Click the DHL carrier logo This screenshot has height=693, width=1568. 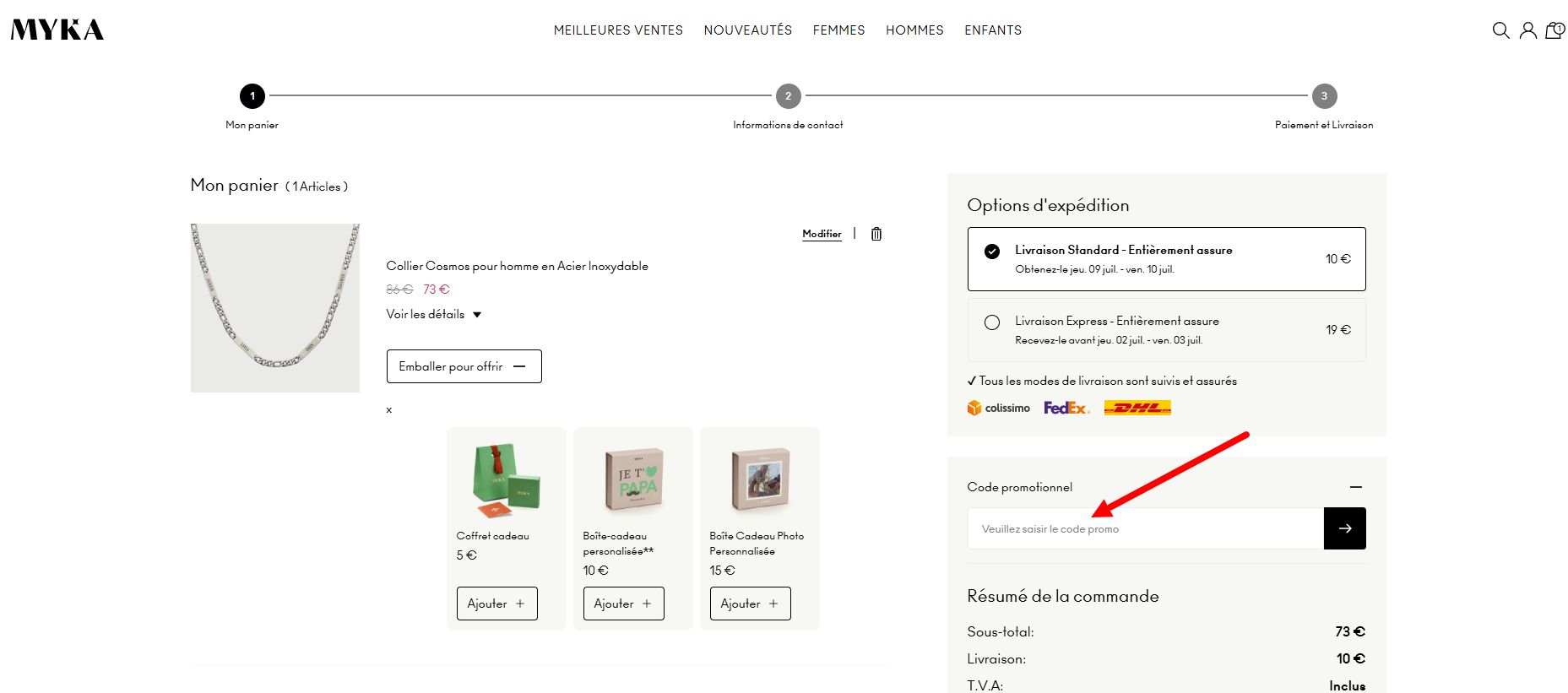(1137, 408)
